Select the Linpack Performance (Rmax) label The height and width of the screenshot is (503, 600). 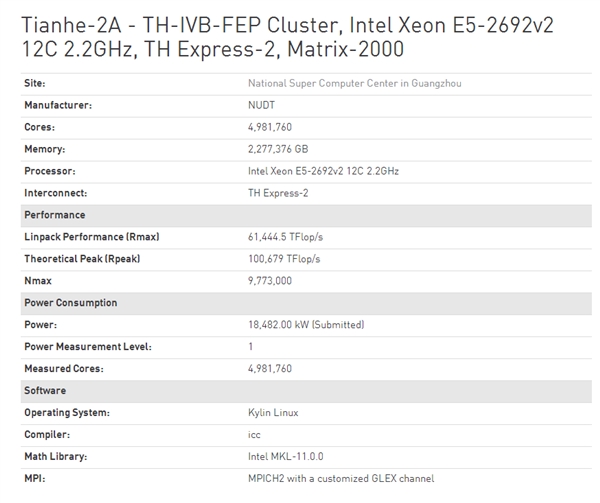pyautogui.click(x=91, y=237)
